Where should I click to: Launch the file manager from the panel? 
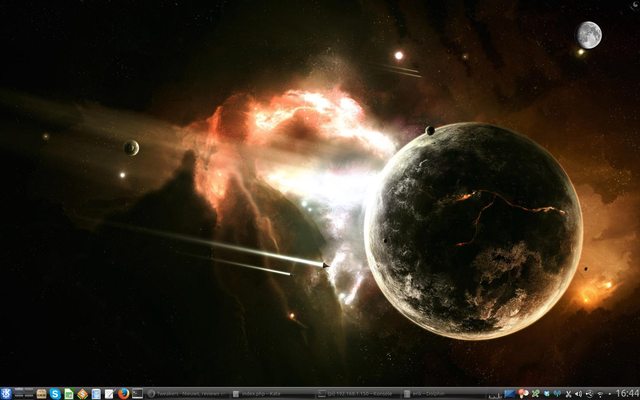coord(41,393)
